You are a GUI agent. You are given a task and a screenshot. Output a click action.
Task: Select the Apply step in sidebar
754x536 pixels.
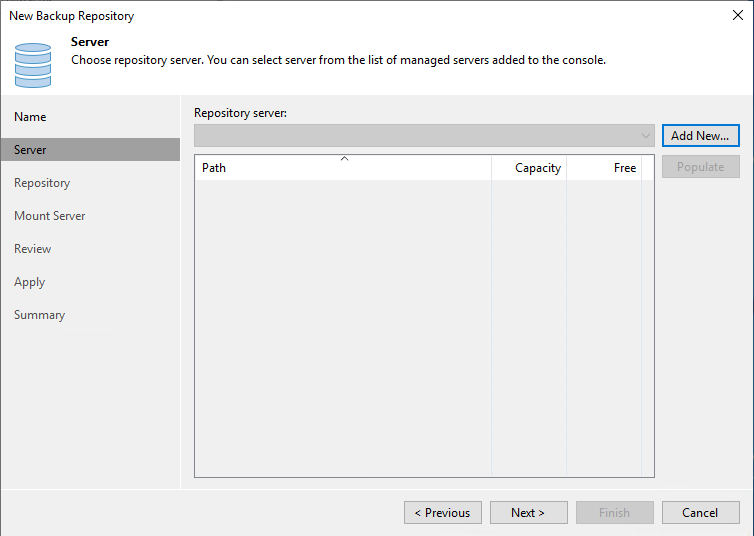point(29,282)
